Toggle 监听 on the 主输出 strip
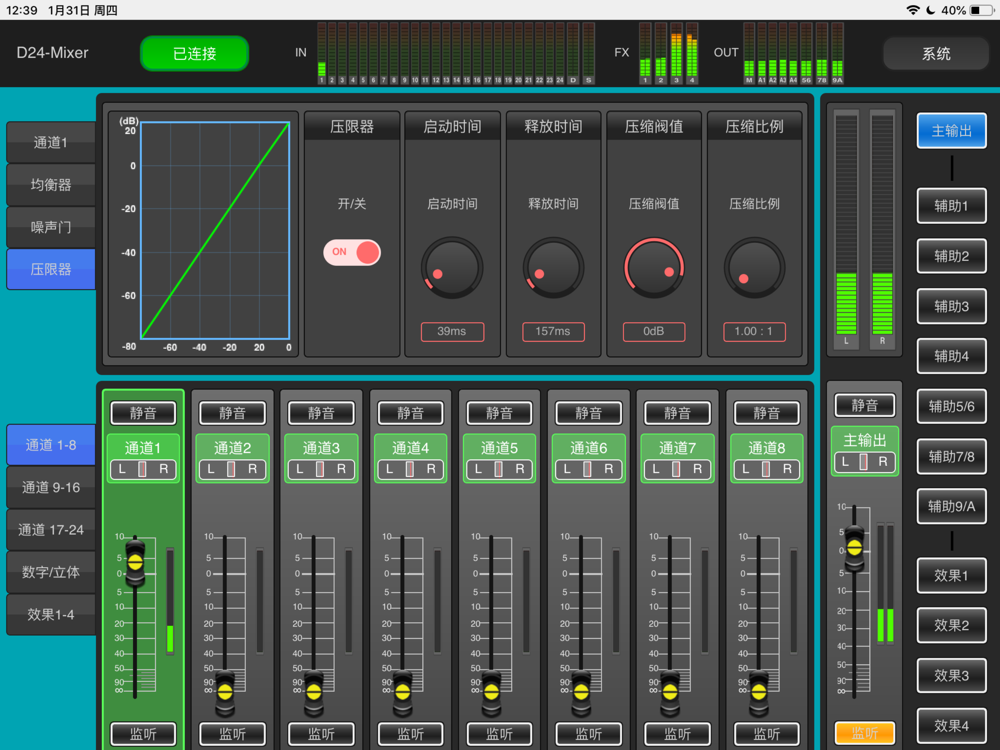 click(864, 733)
